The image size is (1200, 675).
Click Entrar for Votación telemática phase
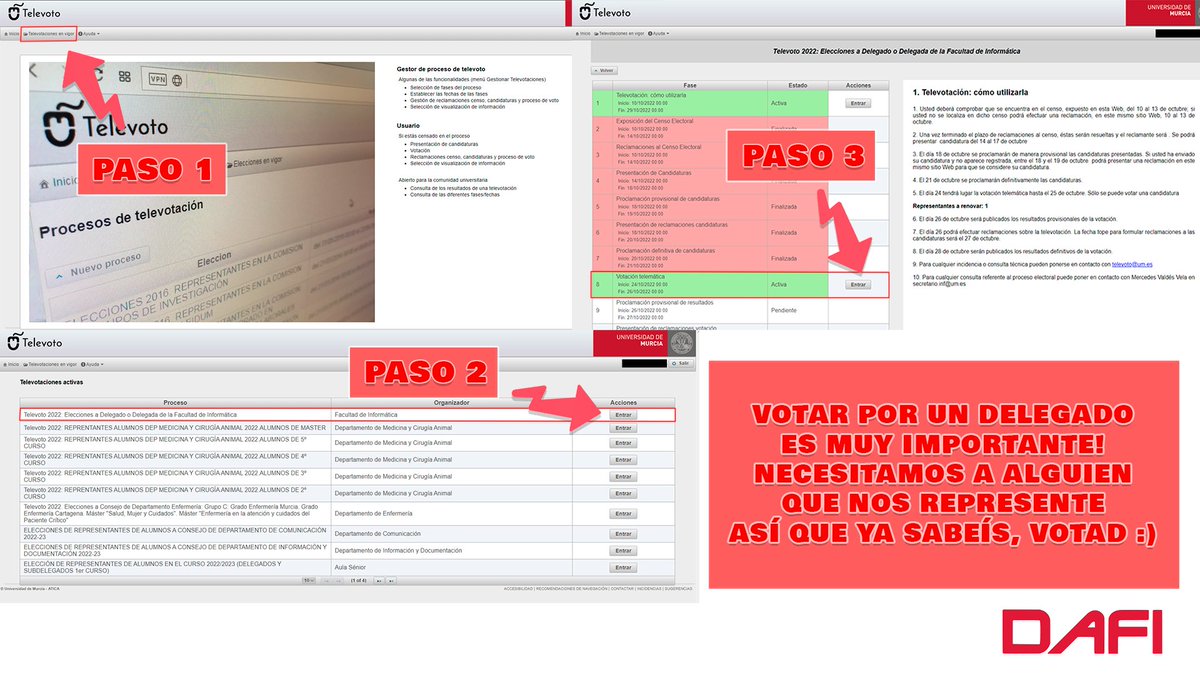[x=857, y=285]
